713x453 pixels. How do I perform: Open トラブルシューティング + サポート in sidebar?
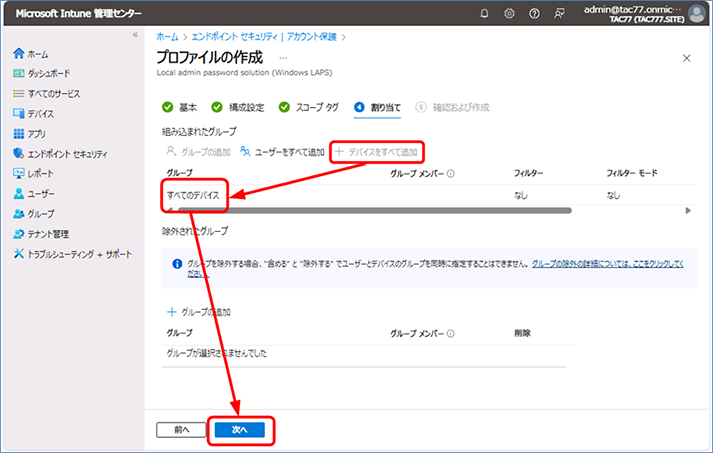(x=73, y=254)
